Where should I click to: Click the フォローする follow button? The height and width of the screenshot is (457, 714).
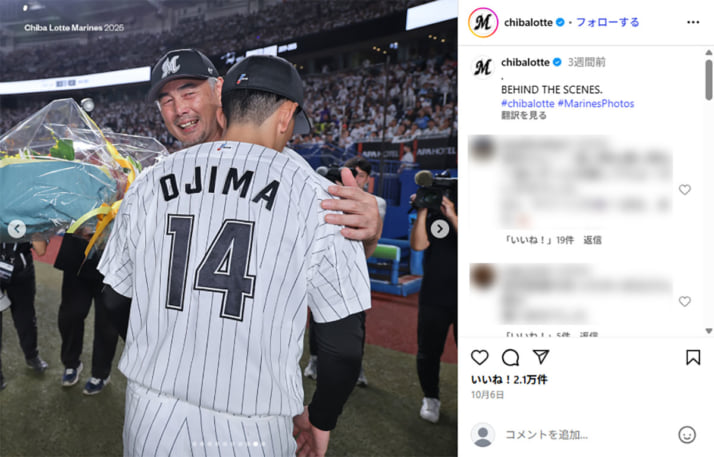[607, 22]
